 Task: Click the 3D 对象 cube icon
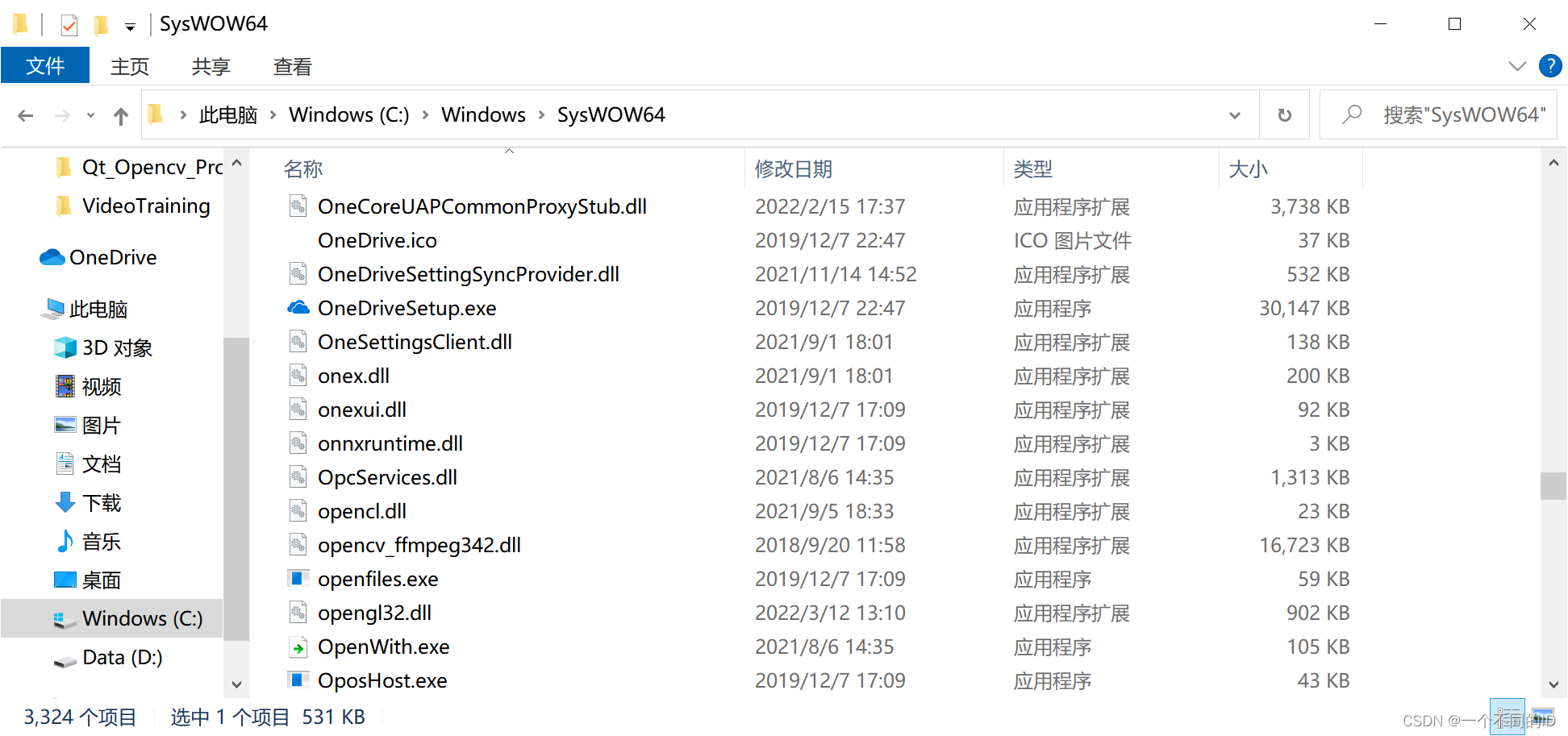[65, 347]
